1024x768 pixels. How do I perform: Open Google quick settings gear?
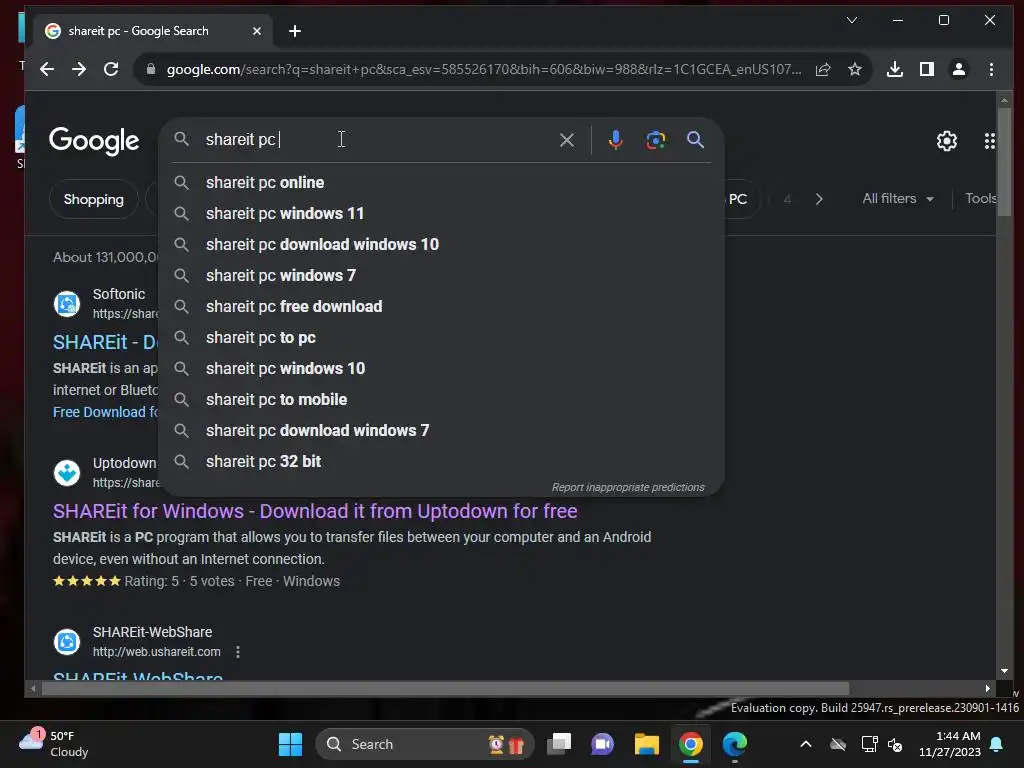pyautogui.click(x=947, y=140)
